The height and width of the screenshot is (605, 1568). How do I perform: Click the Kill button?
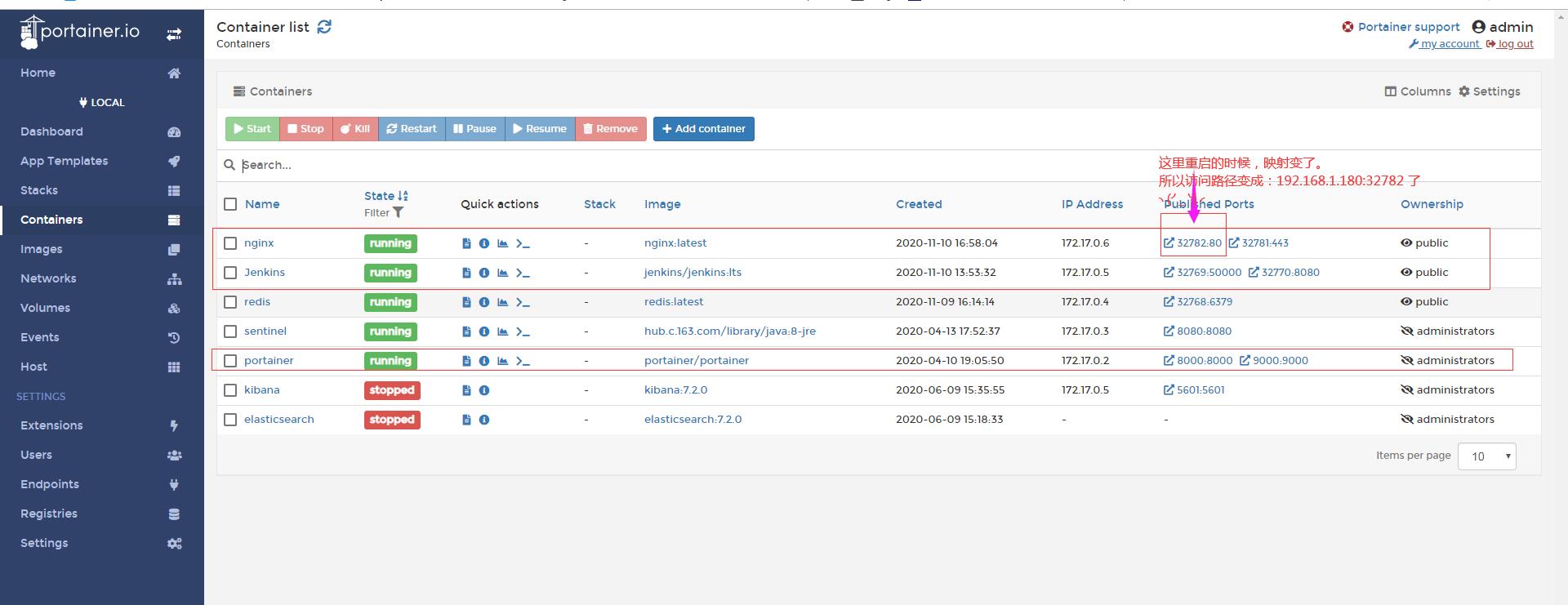point(355,129)
